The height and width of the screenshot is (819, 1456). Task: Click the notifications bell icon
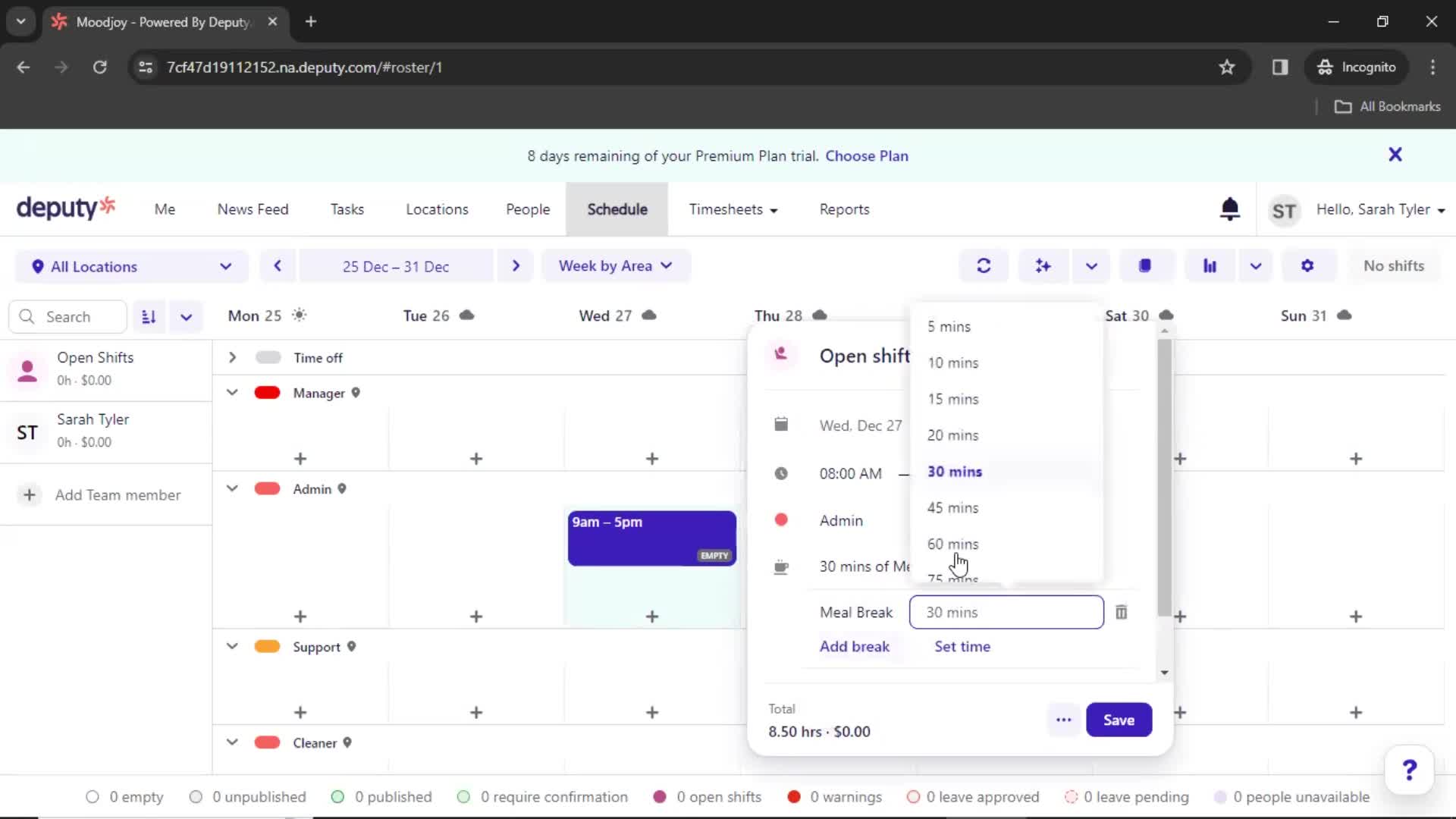pos(1229,209)
